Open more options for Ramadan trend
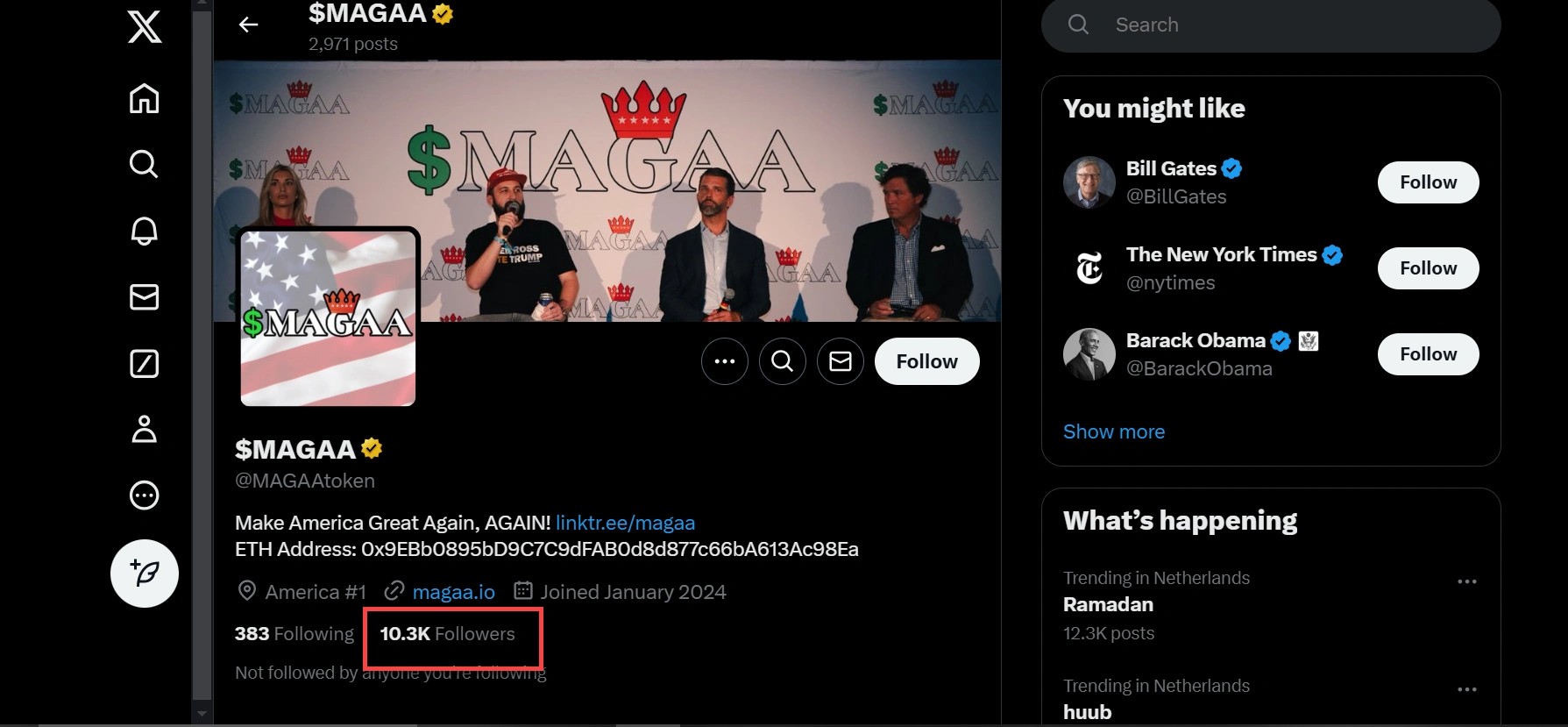 click(1467, 581)
